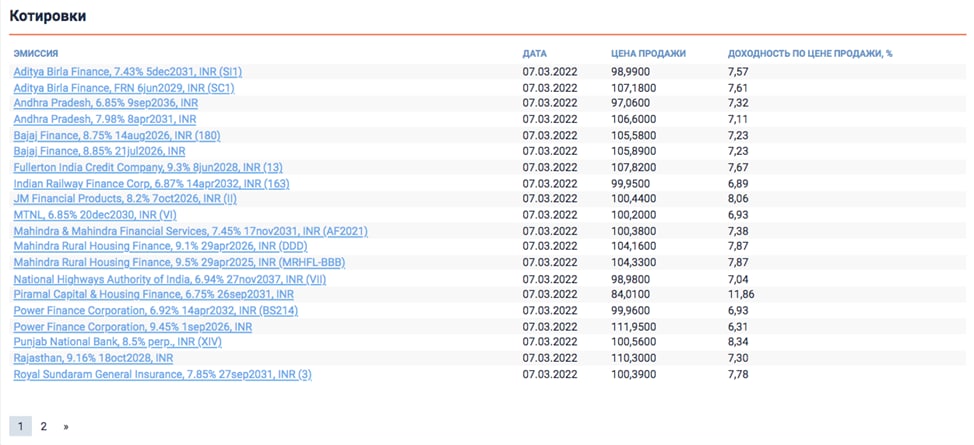974x445 pixels.
Task: Select price value 107,8200
Action: click(x=634, y=167)
